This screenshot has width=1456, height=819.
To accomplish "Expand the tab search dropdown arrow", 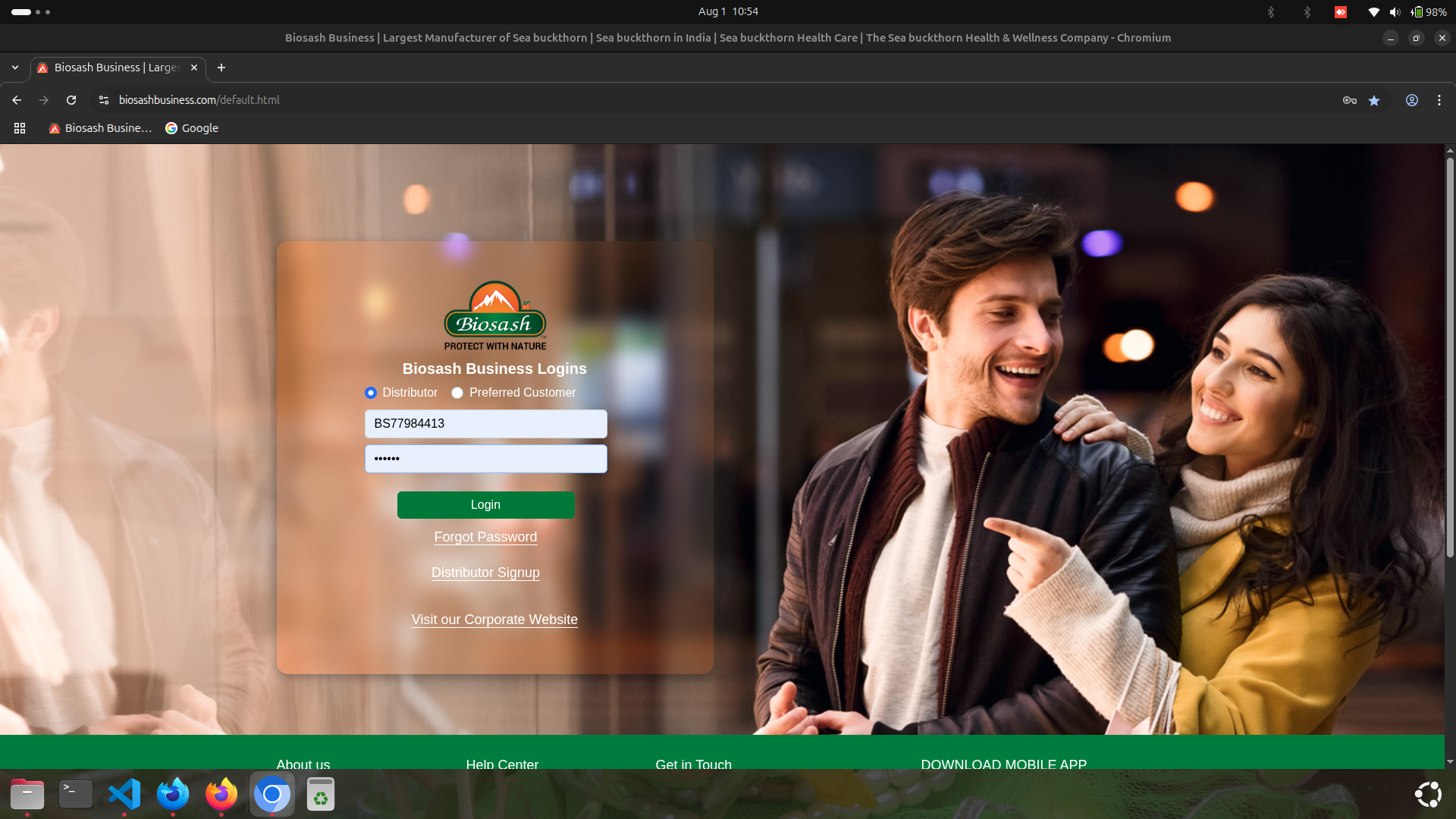I will 15,67.
